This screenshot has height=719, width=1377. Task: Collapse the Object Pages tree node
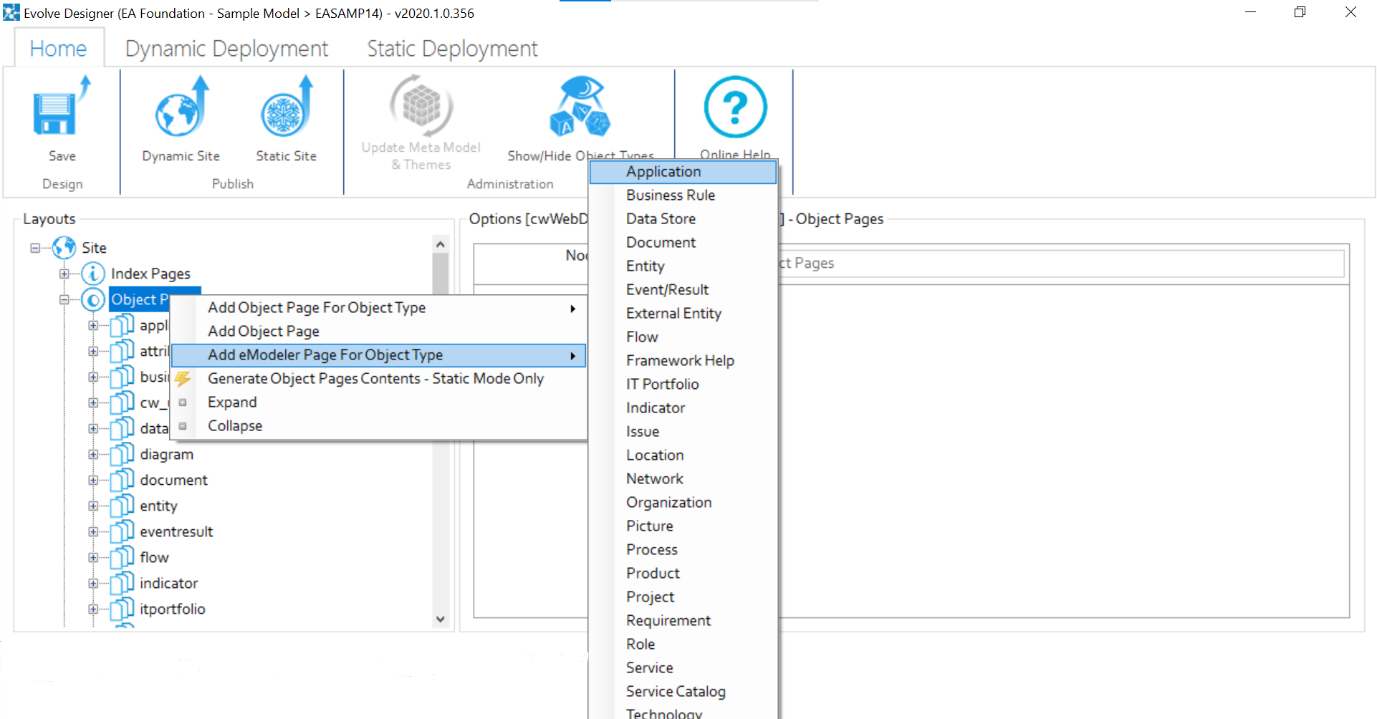65,299
